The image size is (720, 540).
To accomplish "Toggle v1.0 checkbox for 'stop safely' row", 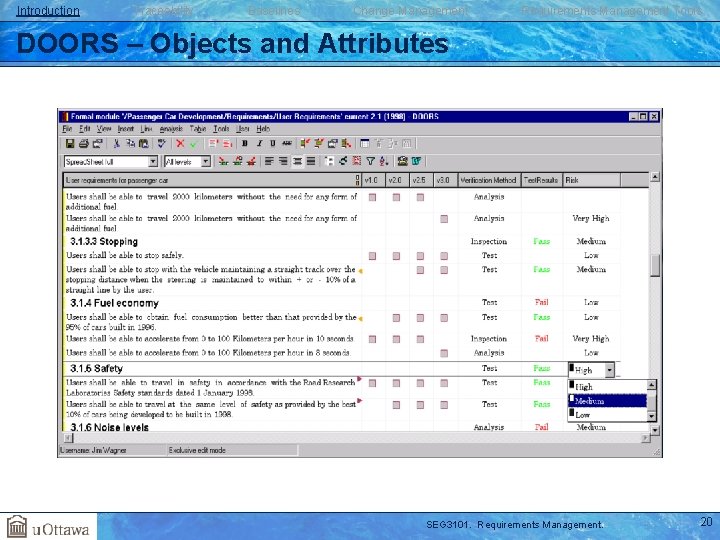I will point(372,256).
